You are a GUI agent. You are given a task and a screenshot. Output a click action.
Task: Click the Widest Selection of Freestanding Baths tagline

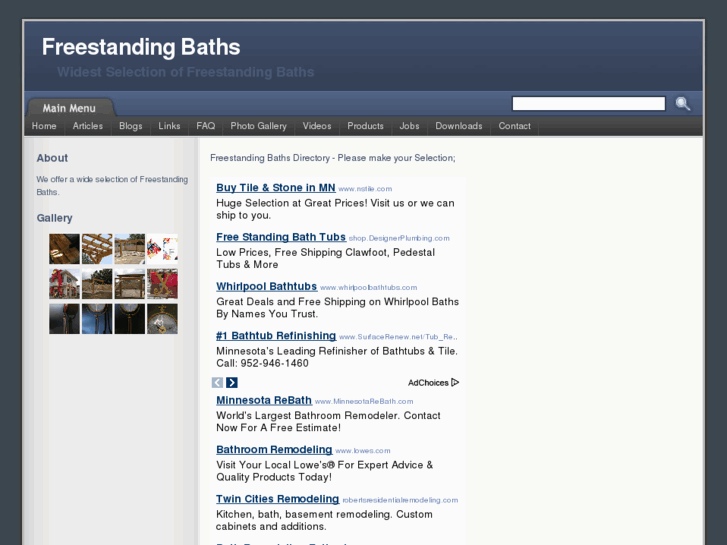pos(185,72)
